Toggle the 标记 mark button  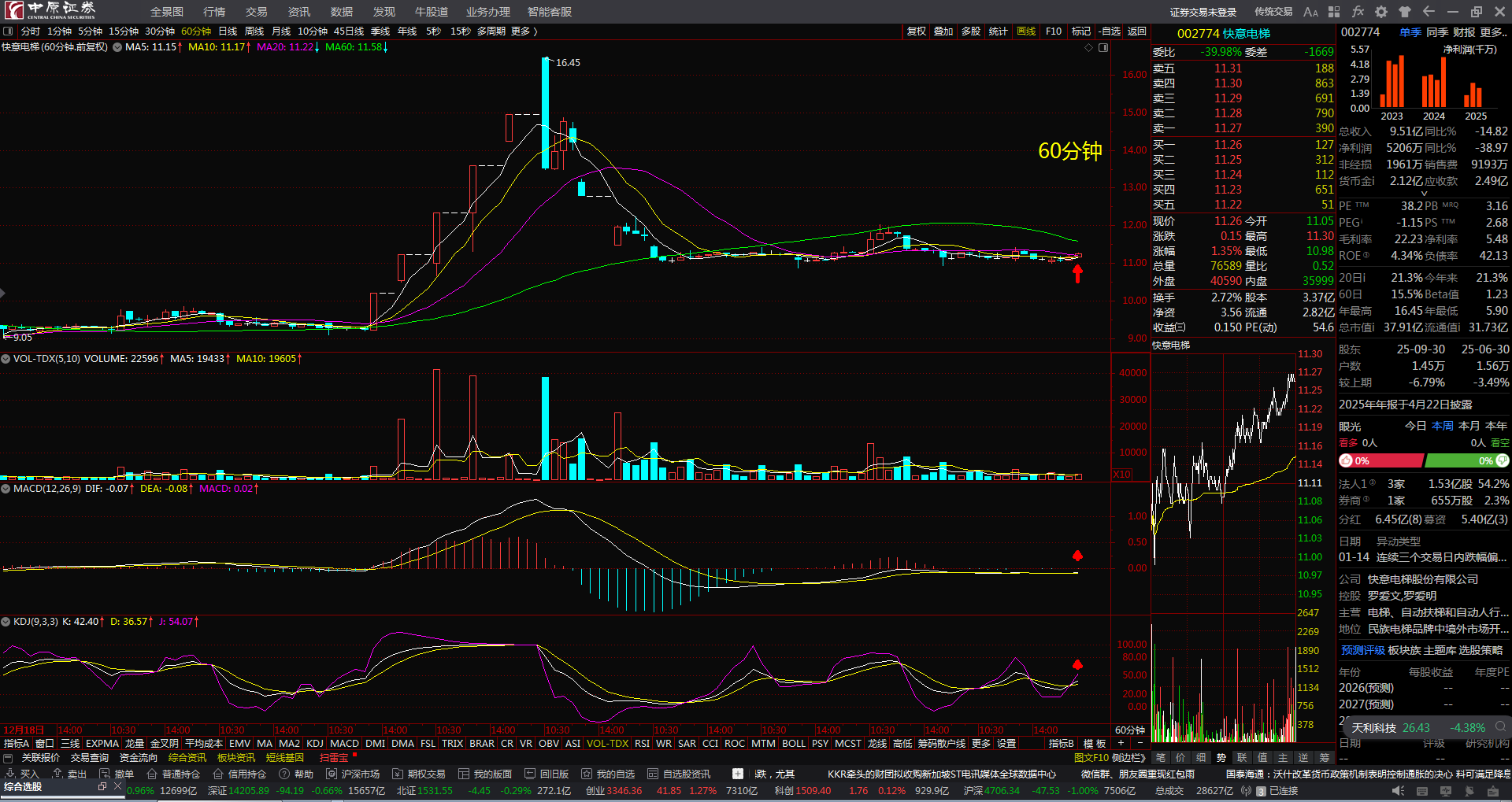pos(1081,31)
